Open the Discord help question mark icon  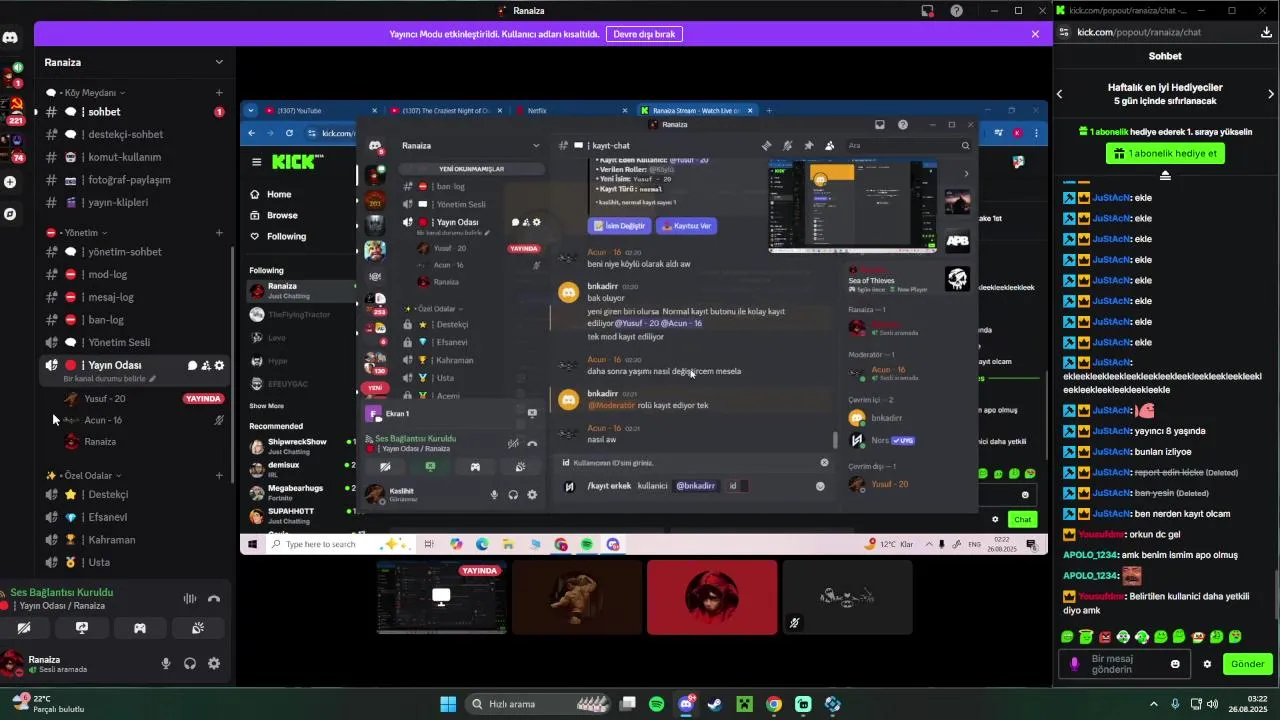[957, 11]
